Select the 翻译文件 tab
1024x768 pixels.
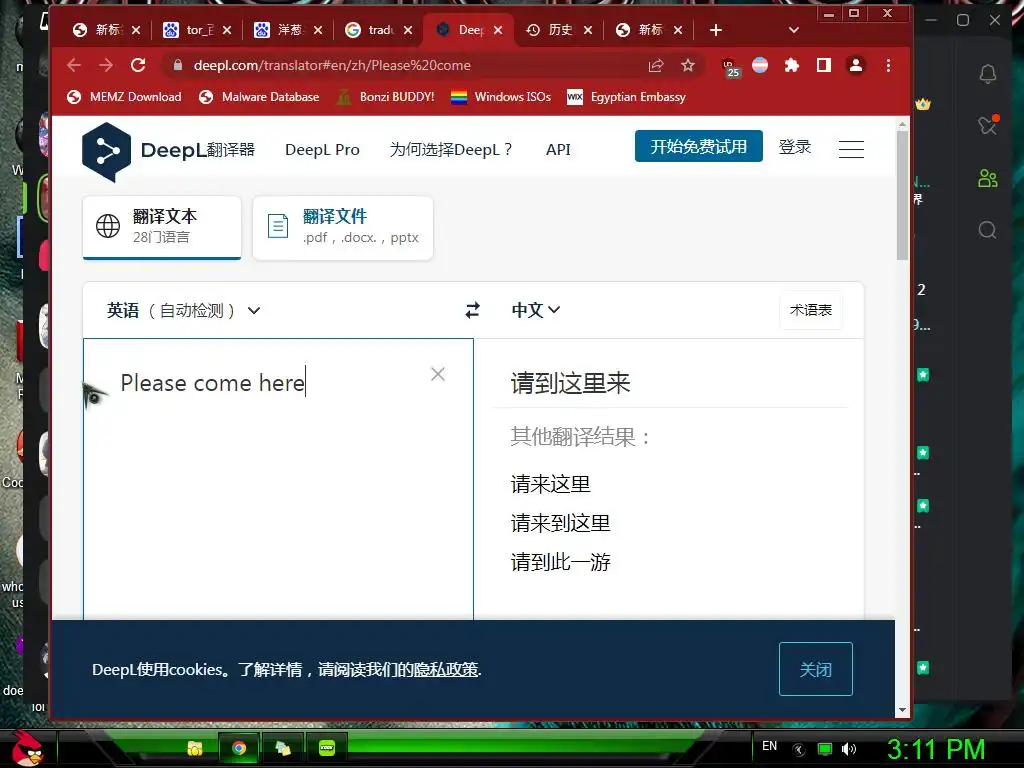coord(343,227)
